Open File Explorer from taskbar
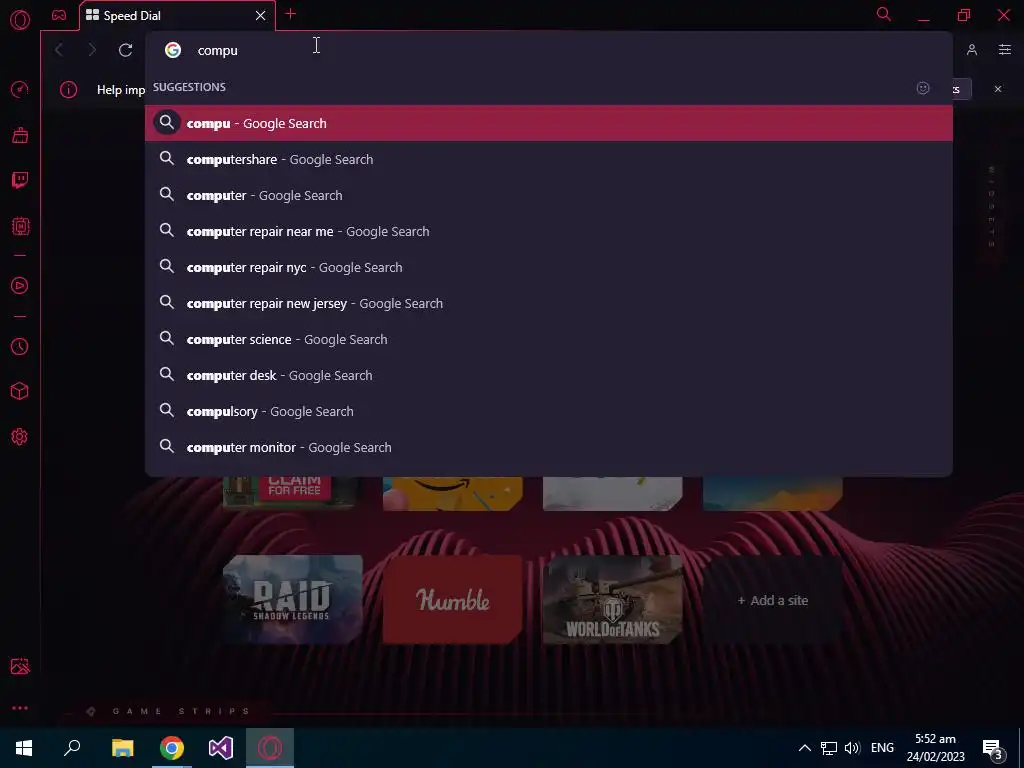1024x768 pixels. [x=122, y=748]
